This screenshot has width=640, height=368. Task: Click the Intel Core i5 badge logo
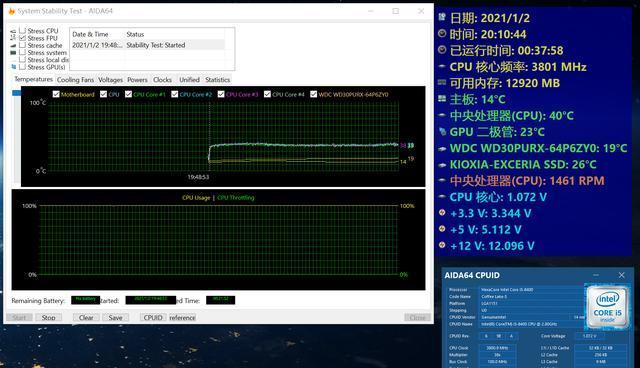pyautogui.click(x=607, y=306)
